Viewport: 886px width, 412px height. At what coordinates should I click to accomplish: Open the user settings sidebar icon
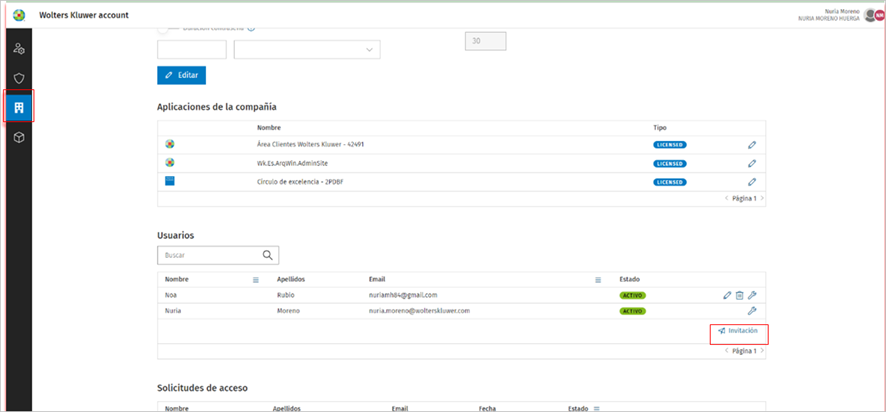19,49
